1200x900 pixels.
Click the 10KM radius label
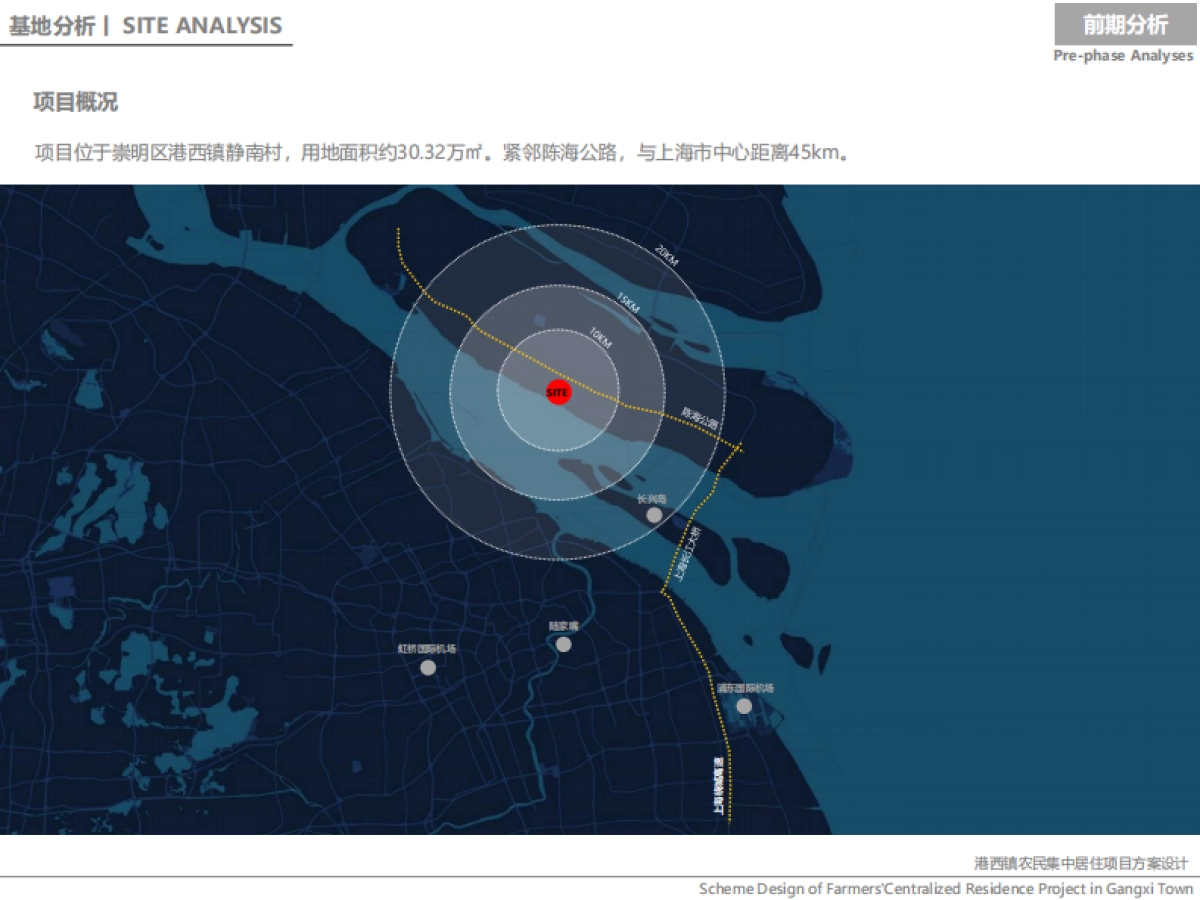pyautogui.click(x=600, y=337)
